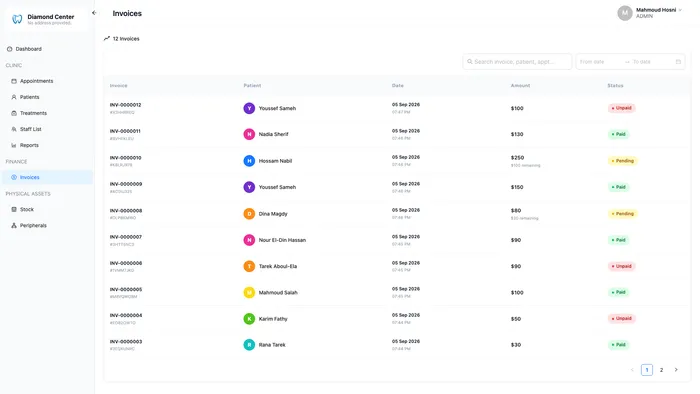700x394 pixels.
Task: Set the To date field
Action: (x=652, y=62)
